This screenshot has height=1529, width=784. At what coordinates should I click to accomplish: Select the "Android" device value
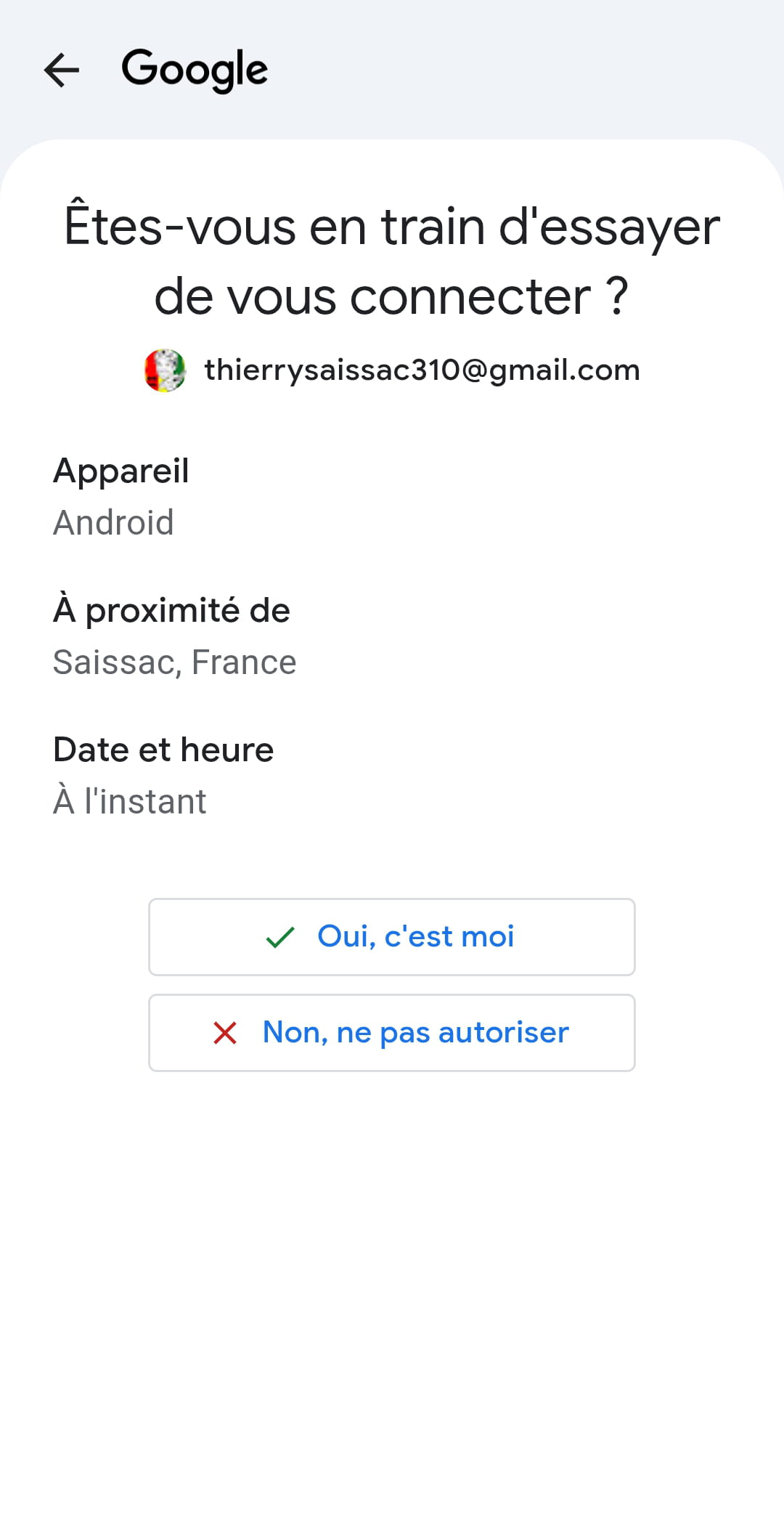pyautogui.click(x=114, y=523)
